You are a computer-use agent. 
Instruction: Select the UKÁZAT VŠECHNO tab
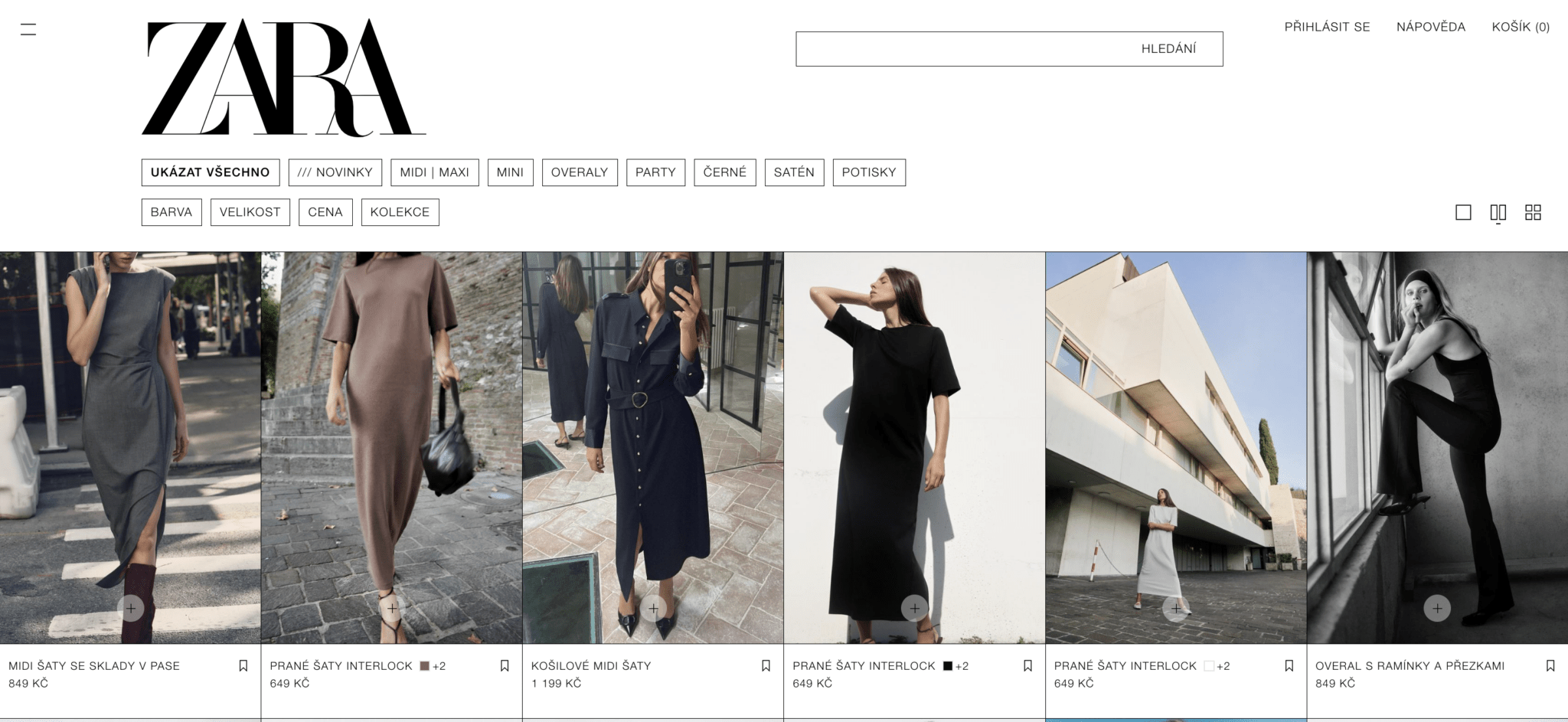(212, 172)
